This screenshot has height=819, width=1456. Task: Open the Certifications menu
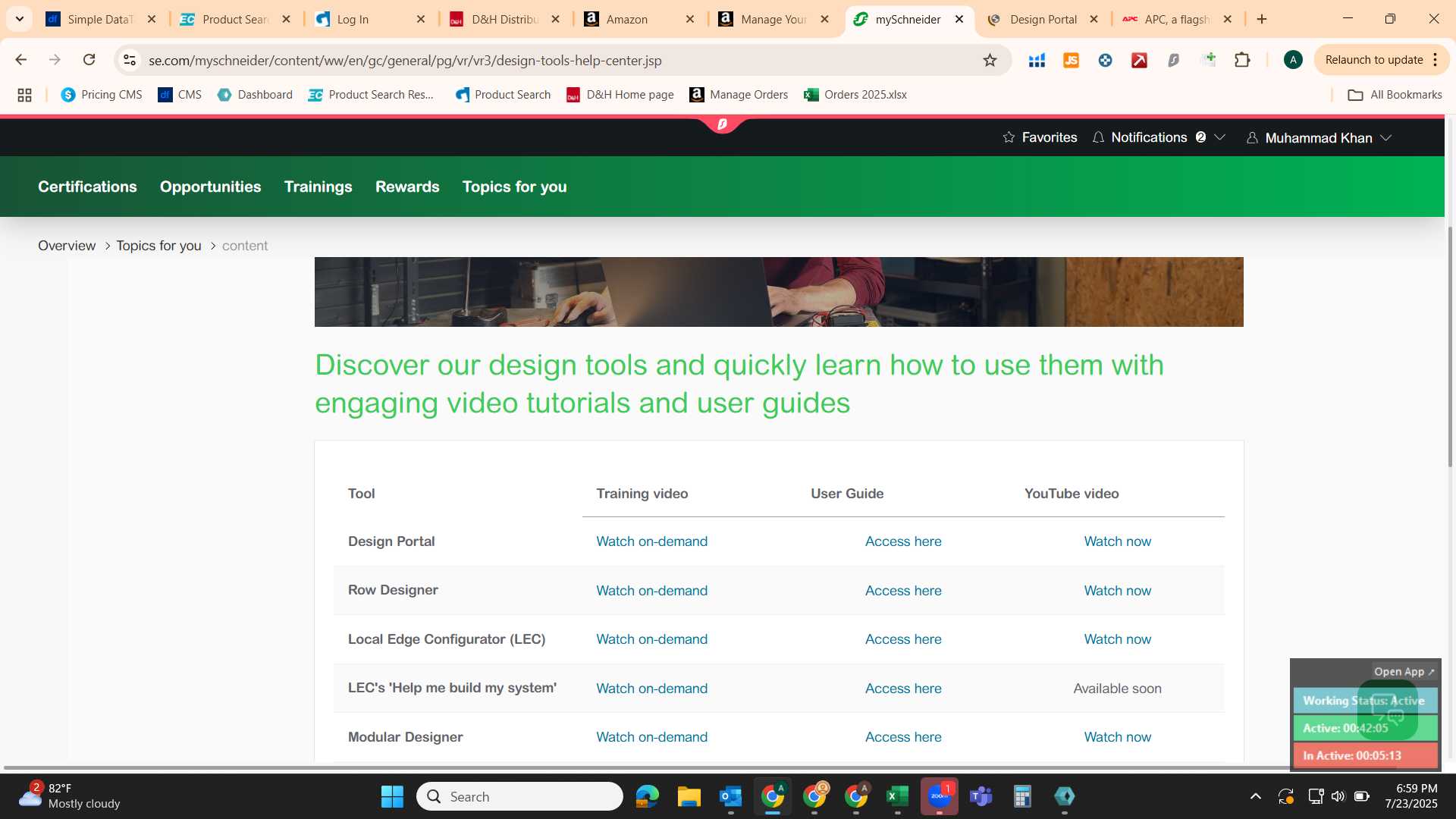pos(87,187)
